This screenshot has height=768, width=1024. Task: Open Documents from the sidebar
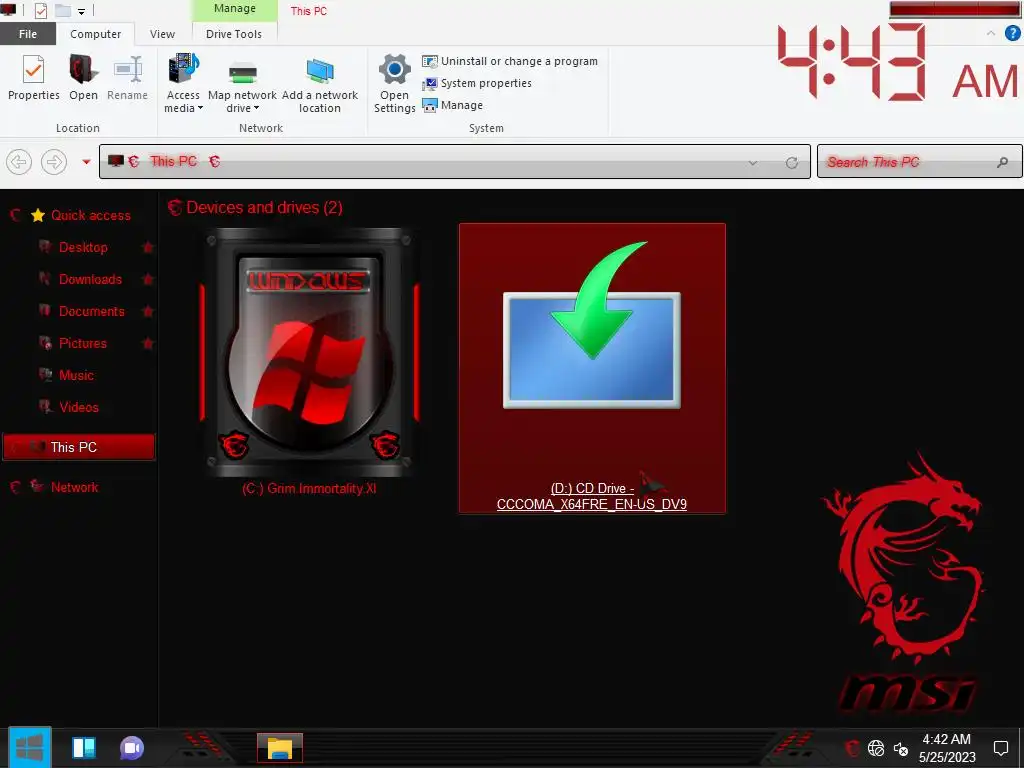point(91,311)
